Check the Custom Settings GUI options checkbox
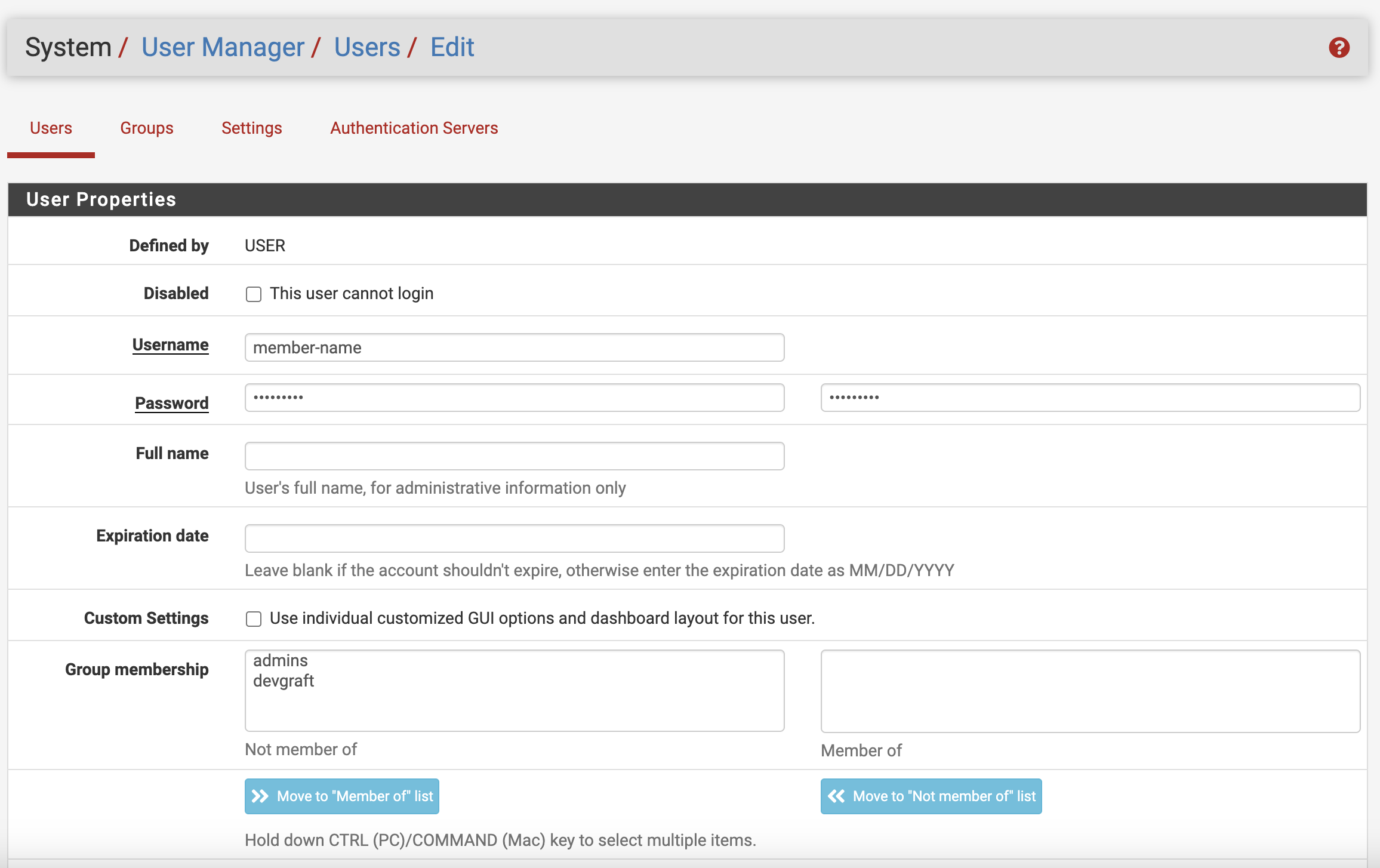The width and height of the screenshot is (1380, 868). click(x=254, y=619)
